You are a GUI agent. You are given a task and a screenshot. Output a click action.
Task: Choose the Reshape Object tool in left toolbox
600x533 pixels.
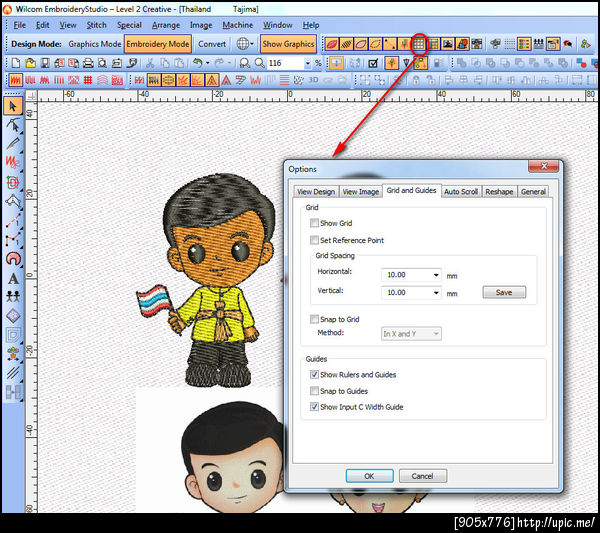point(13,125)
